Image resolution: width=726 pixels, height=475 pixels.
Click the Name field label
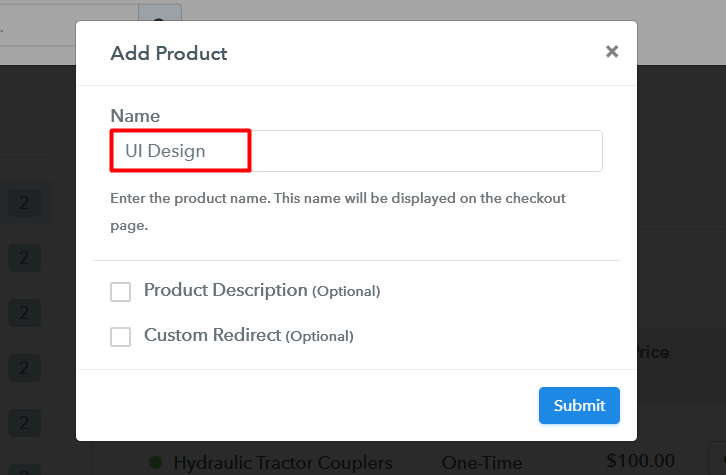[135, 116]
